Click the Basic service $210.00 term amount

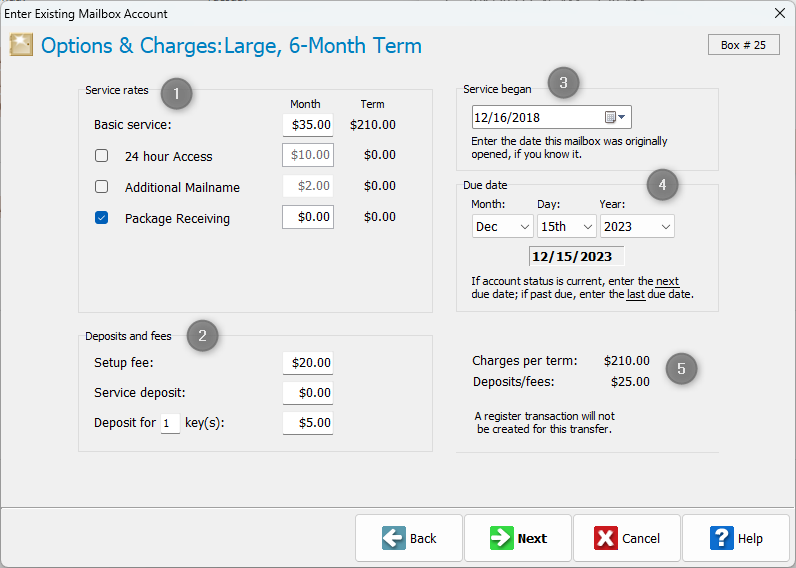point(373,125)
